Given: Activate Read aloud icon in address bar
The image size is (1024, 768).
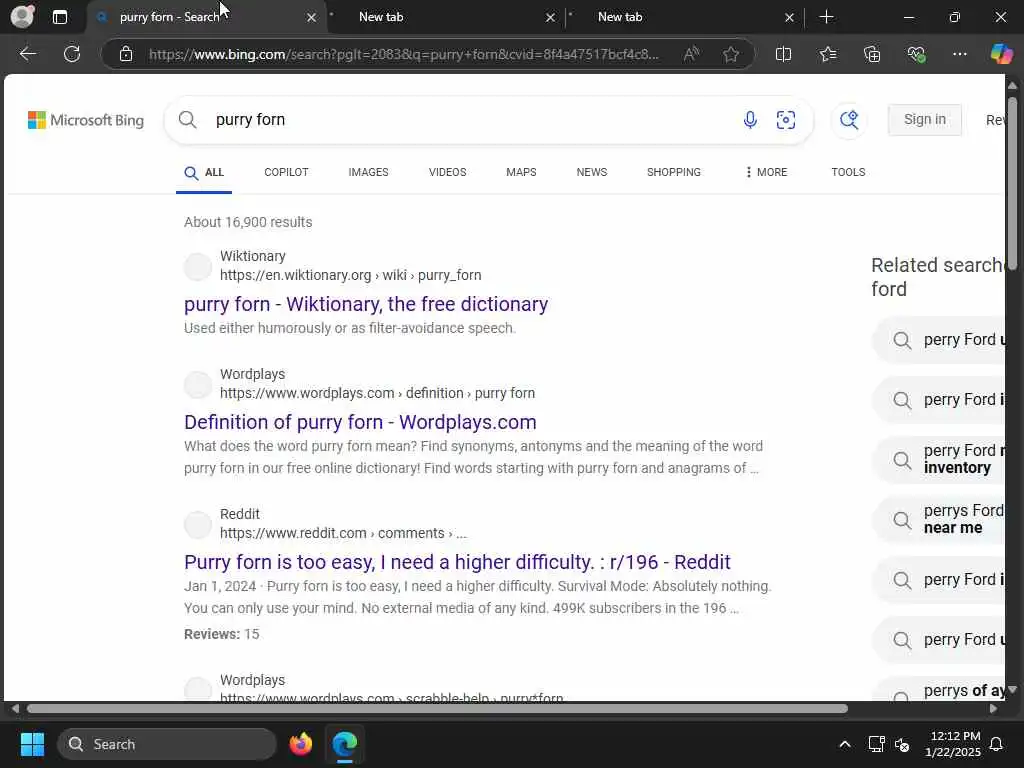Looking at the screenshot, I should (691, 54).
